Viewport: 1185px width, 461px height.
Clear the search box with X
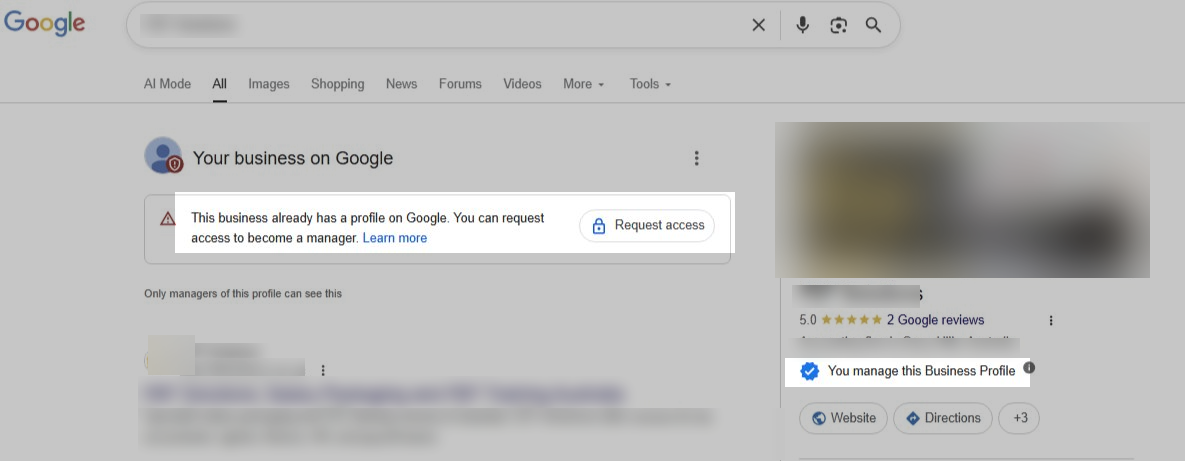(x=759, y=25)
